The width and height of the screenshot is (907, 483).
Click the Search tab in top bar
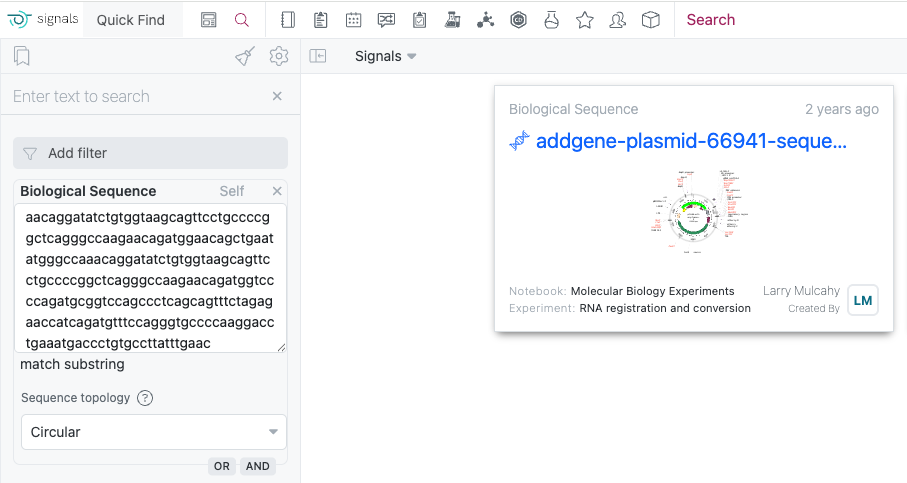click(x=711, y=20)
